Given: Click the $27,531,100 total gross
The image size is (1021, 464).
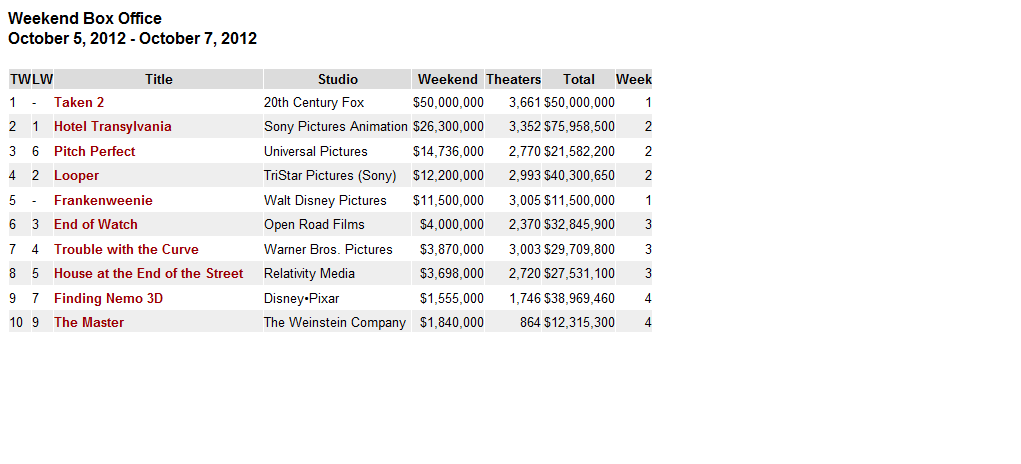Looking at the screenshot, I should pos(580,274).
